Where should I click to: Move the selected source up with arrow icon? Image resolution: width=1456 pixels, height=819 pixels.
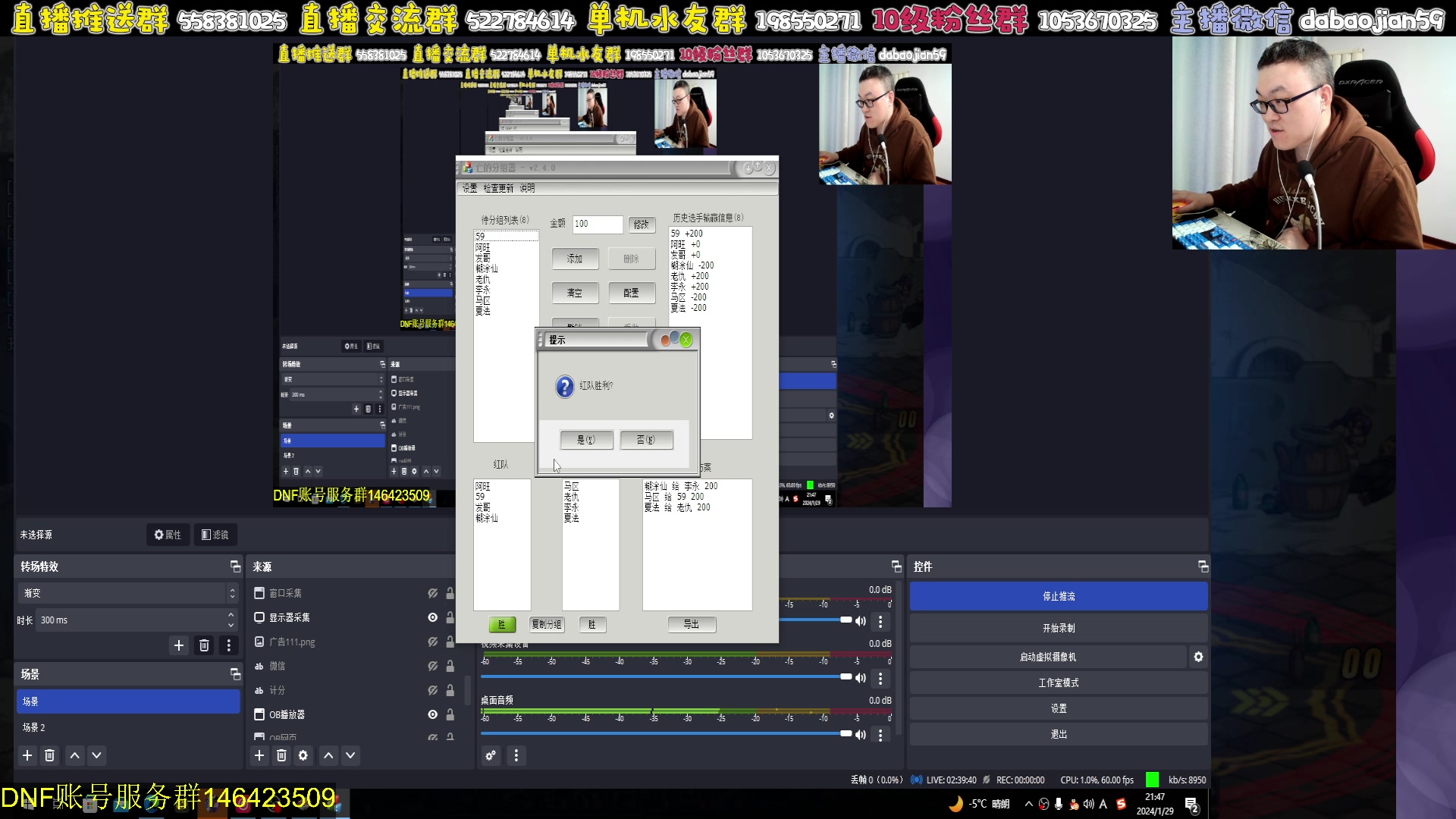pyautogui.click(x=328, y=755)
